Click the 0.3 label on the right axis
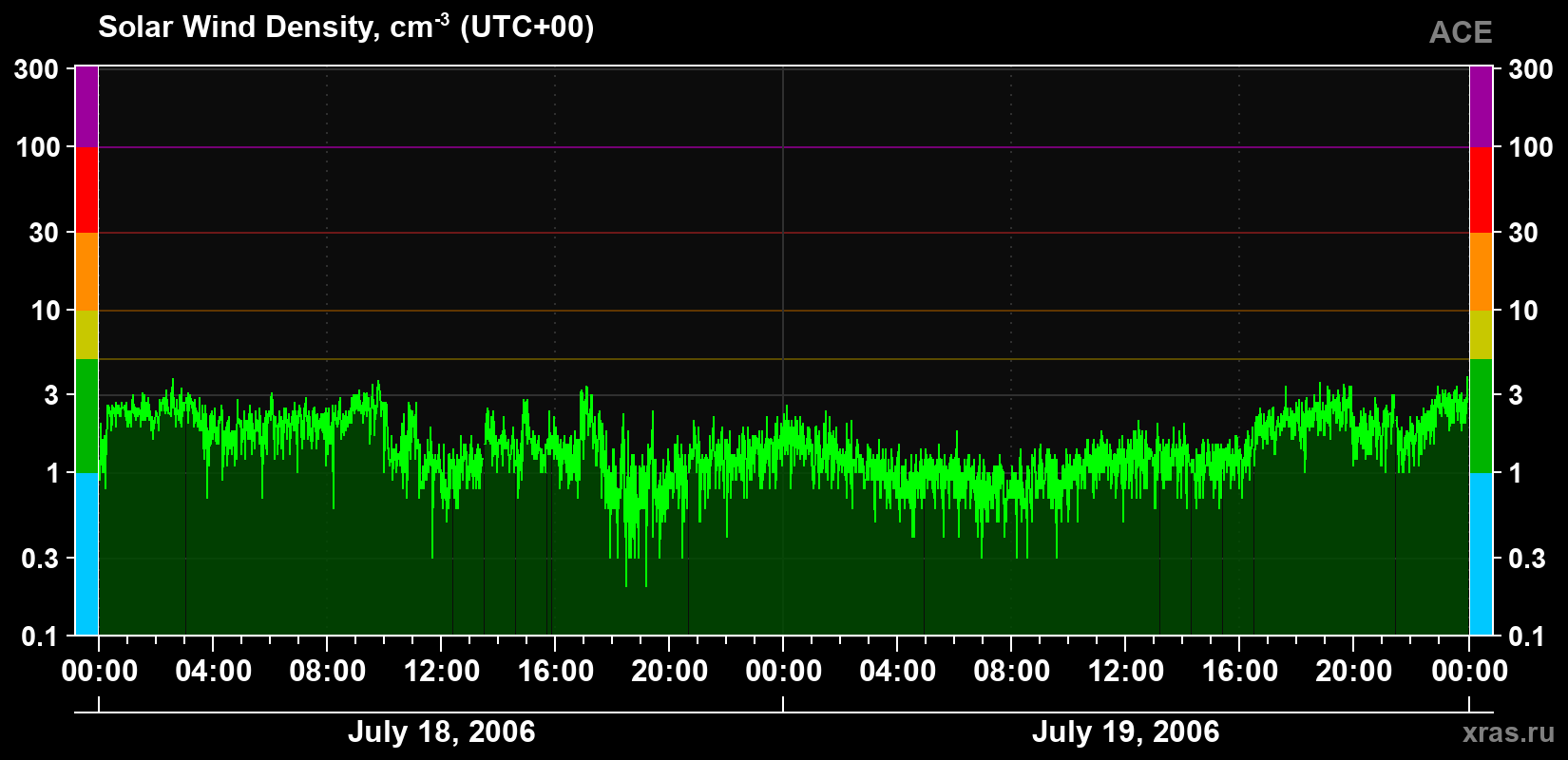Image resolution: width=1568 pixels, height=760 pixels. [x=1528, y=559]
